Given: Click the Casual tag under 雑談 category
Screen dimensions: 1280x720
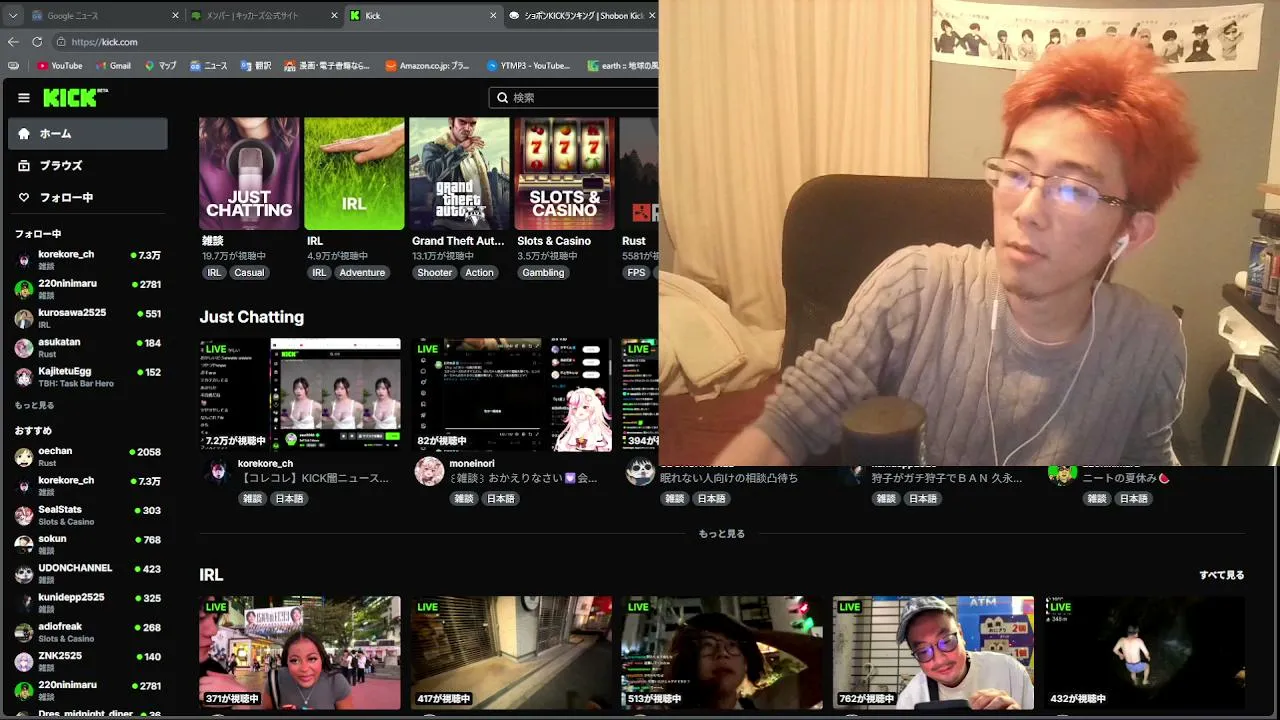Looking at the screenshot, I should click(249, 273).
